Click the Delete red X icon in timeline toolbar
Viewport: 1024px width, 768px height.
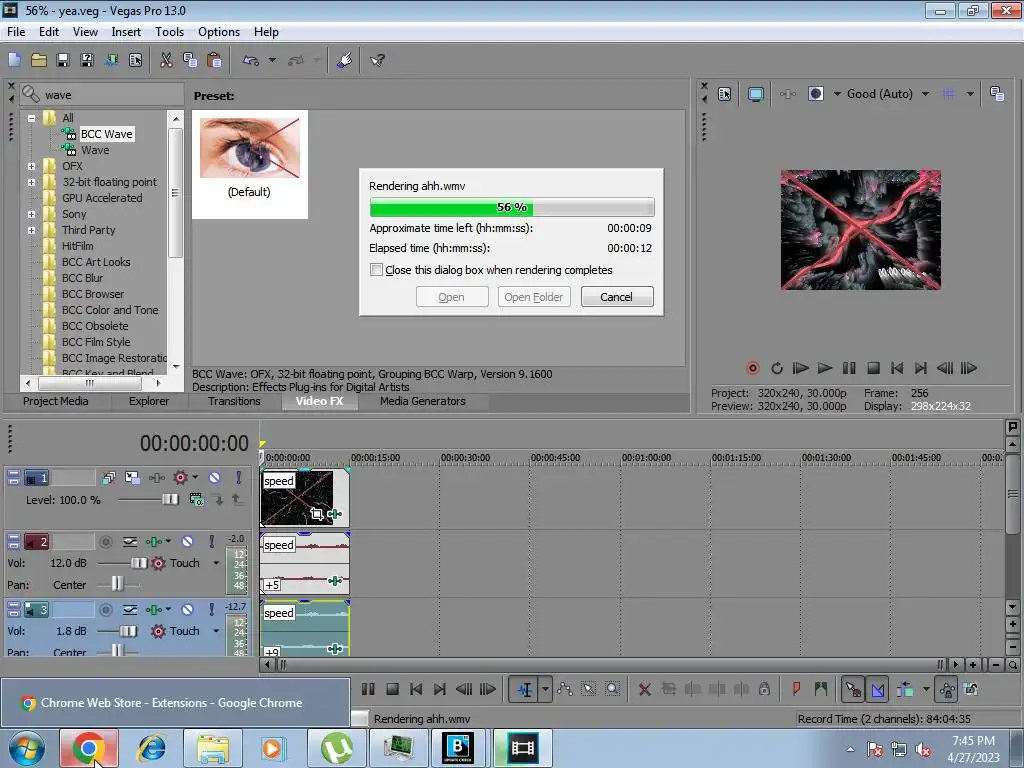tap(645, 690)
